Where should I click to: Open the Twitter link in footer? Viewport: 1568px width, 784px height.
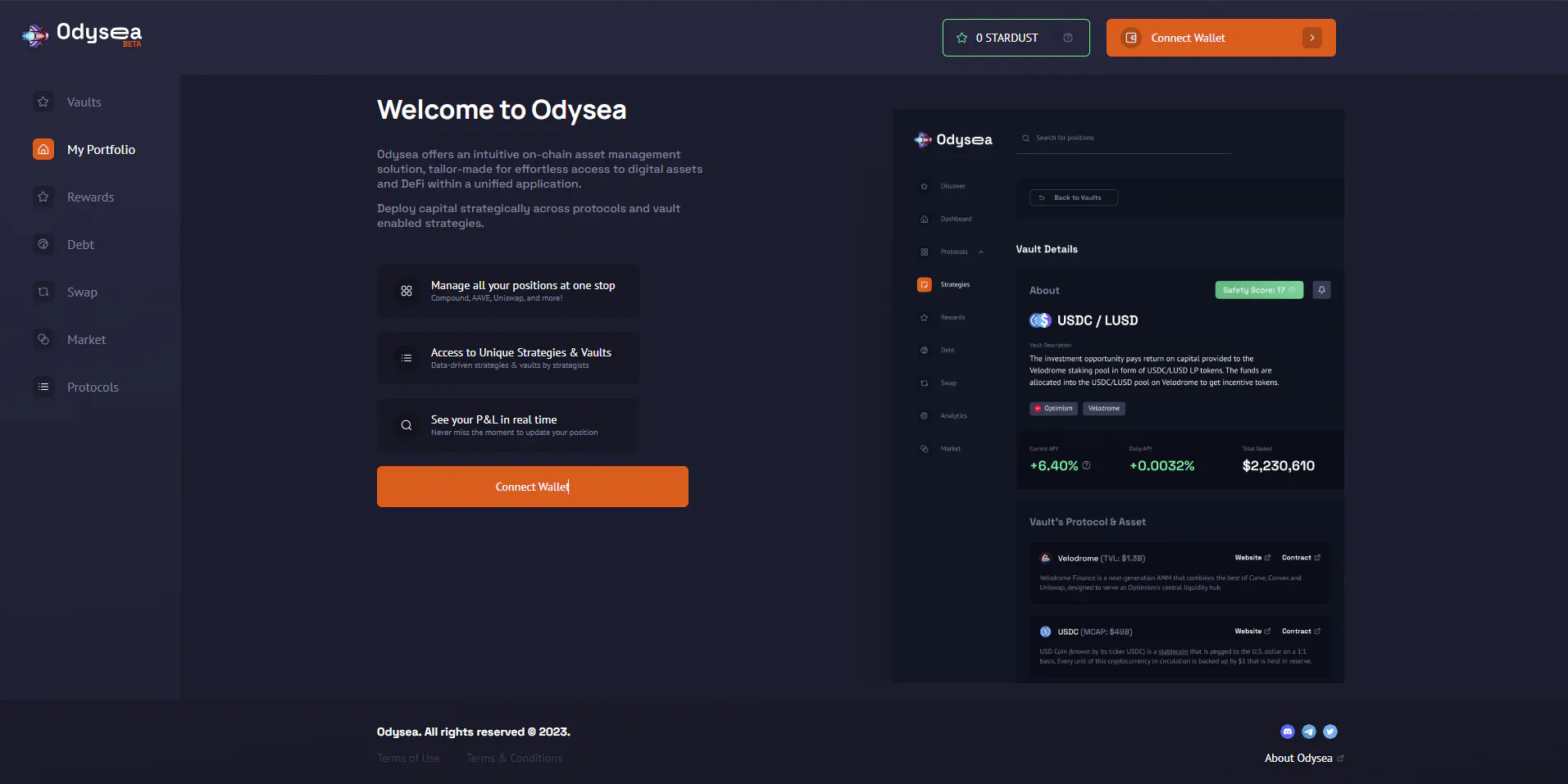(1330, 732)
